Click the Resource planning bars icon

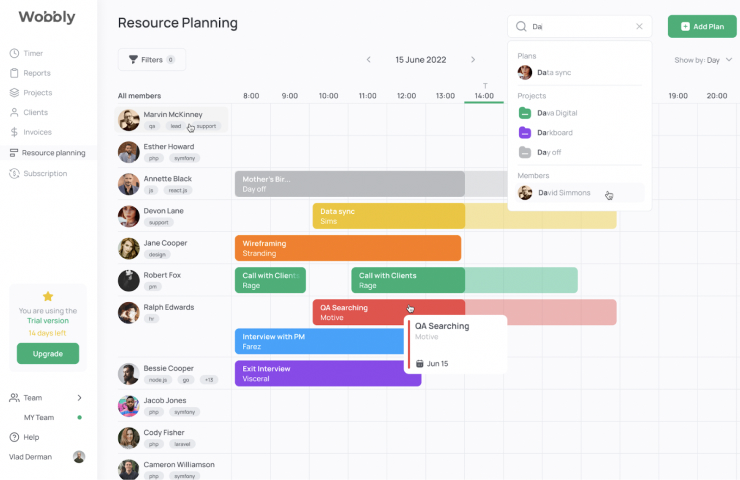(14, 153)
